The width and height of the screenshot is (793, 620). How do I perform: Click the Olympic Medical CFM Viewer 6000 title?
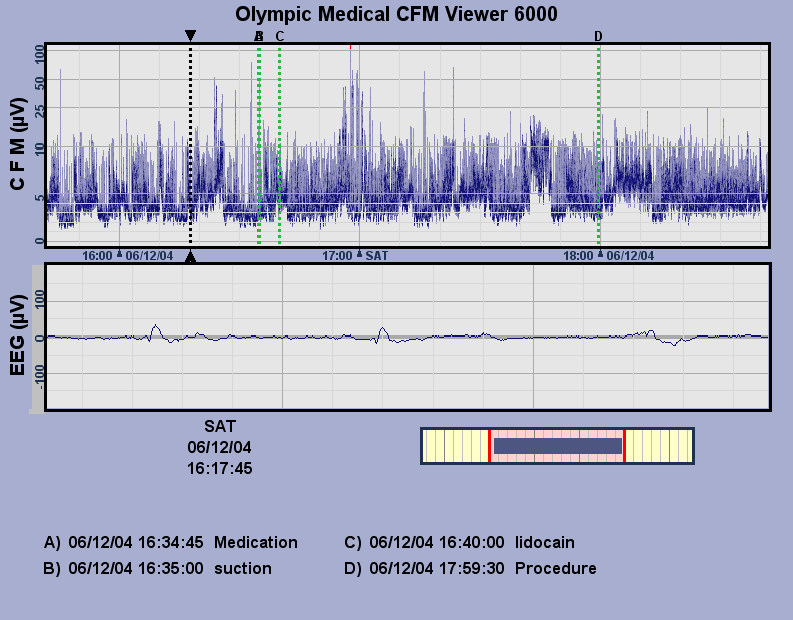click(396, 14)
